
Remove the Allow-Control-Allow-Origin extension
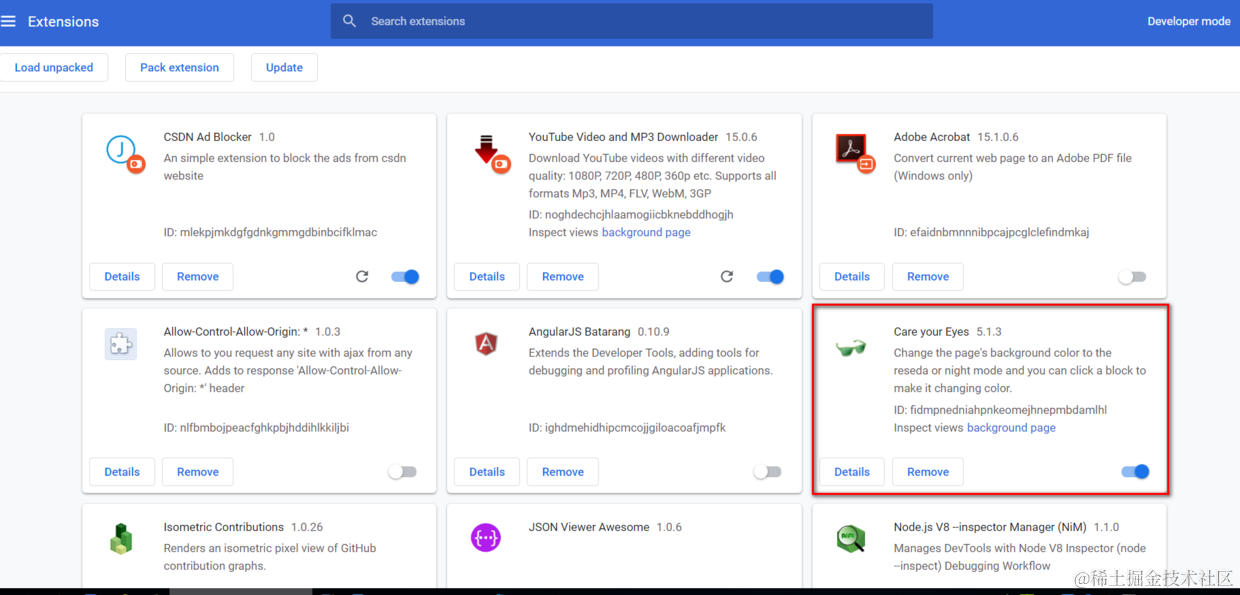click(198, 472)
